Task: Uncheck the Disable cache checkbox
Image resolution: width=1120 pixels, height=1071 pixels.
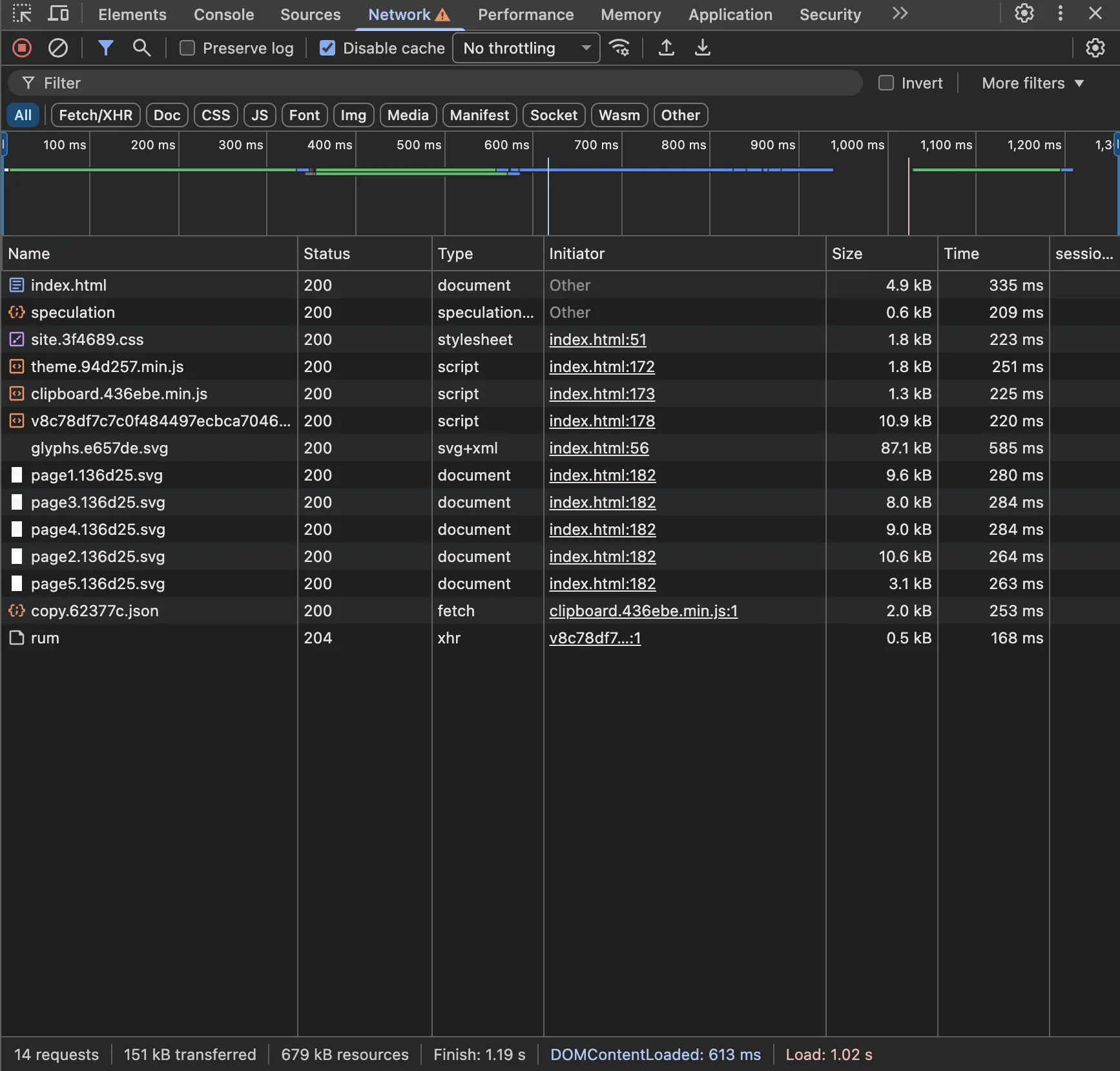Action: click(327, 48)
